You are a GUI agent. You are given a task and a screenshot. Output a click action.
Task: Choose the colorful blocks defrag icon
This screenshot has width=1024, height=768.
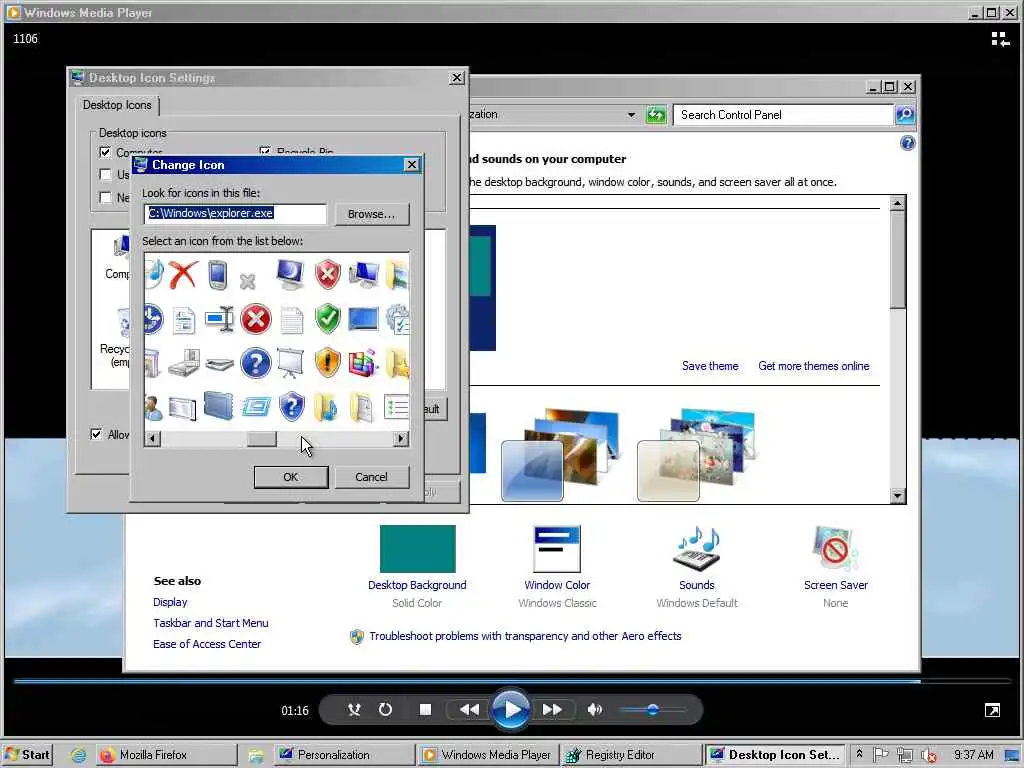363,362
